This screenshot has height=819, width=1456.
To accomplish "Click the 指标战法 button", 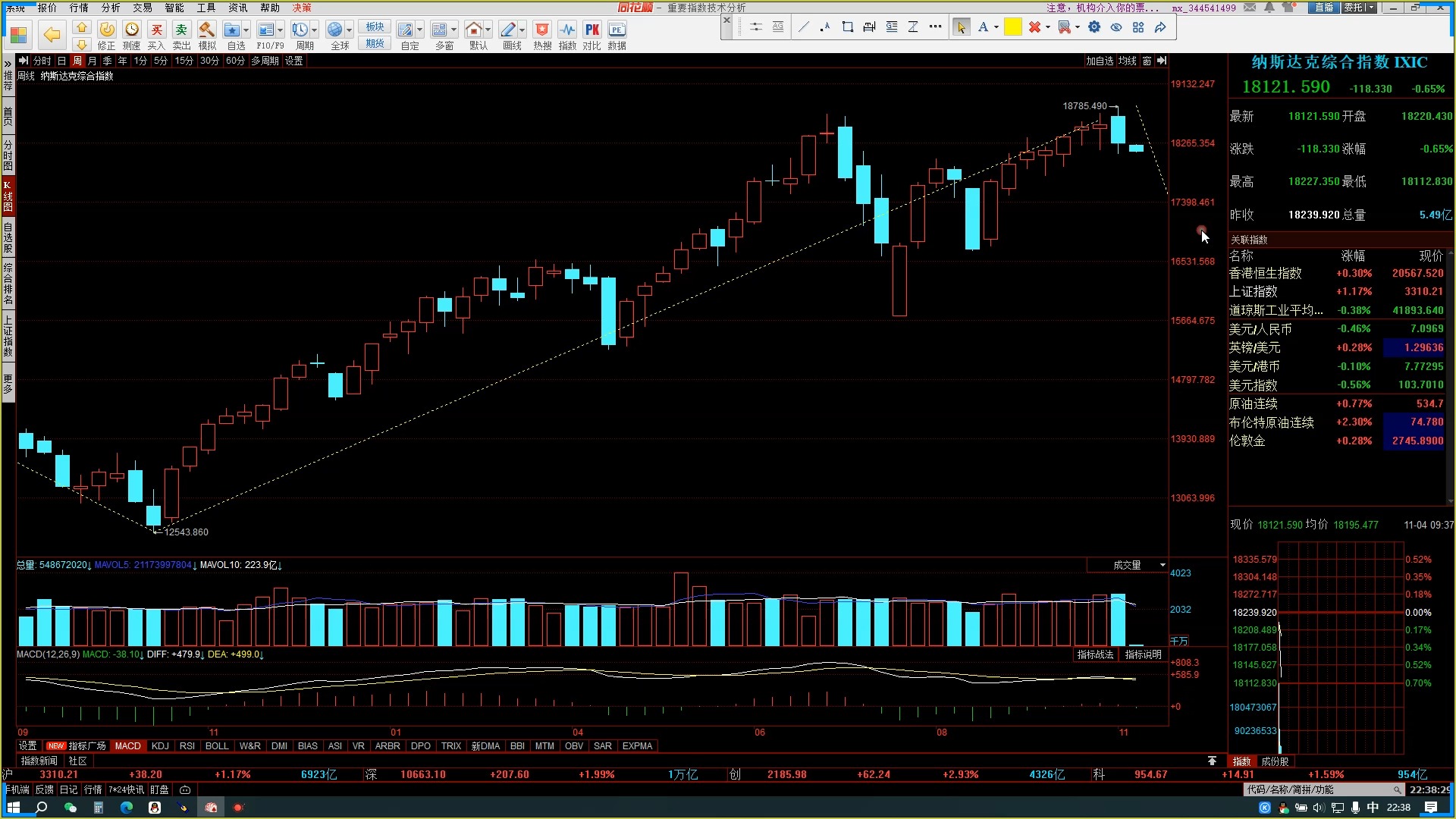I will pyautogui.click(x=1095, y=654).
